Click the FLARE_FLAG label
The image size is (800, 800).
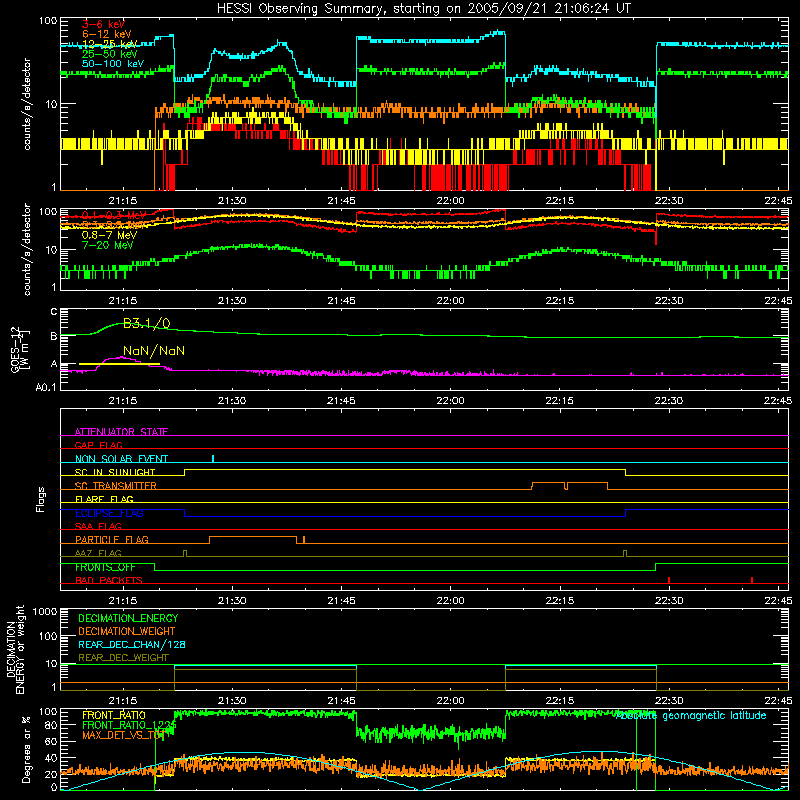104,499
